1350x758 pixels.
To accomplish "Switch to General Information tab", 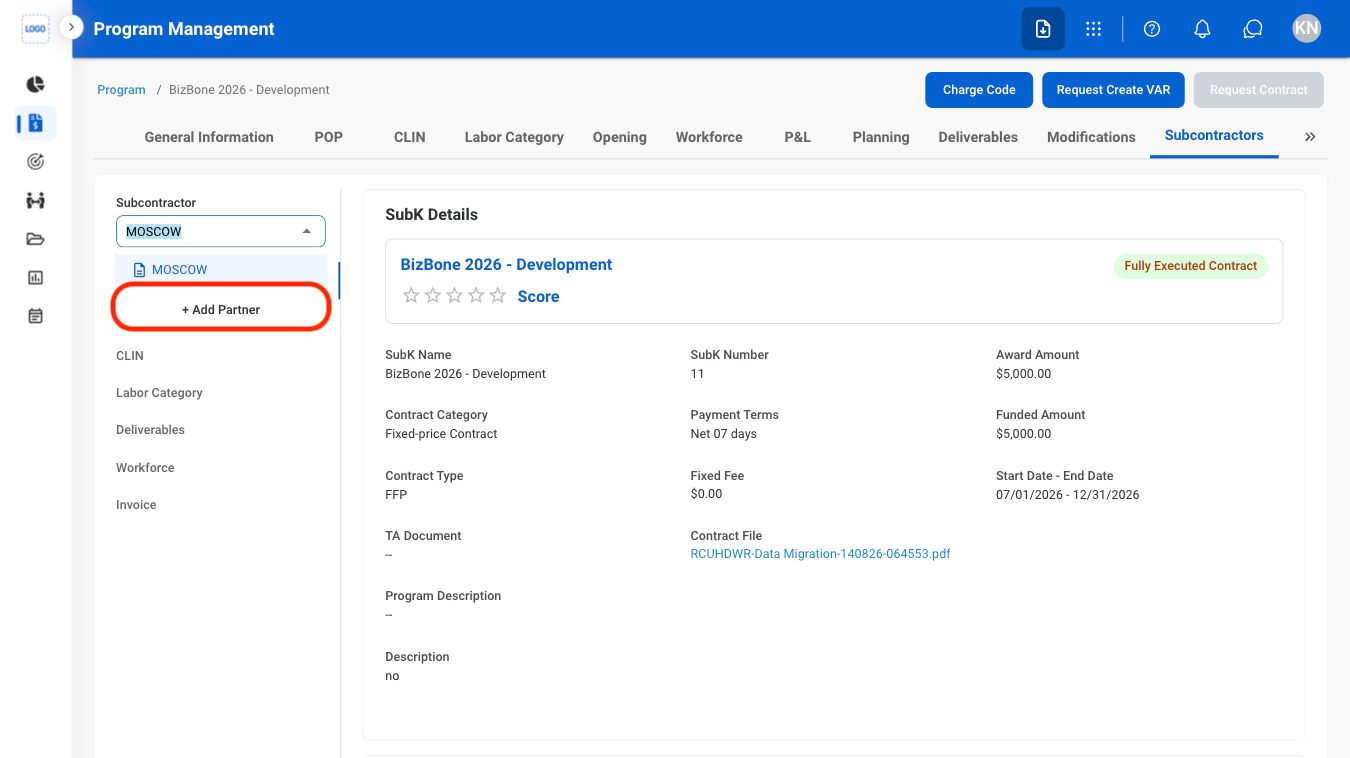I will coord(209,137).
